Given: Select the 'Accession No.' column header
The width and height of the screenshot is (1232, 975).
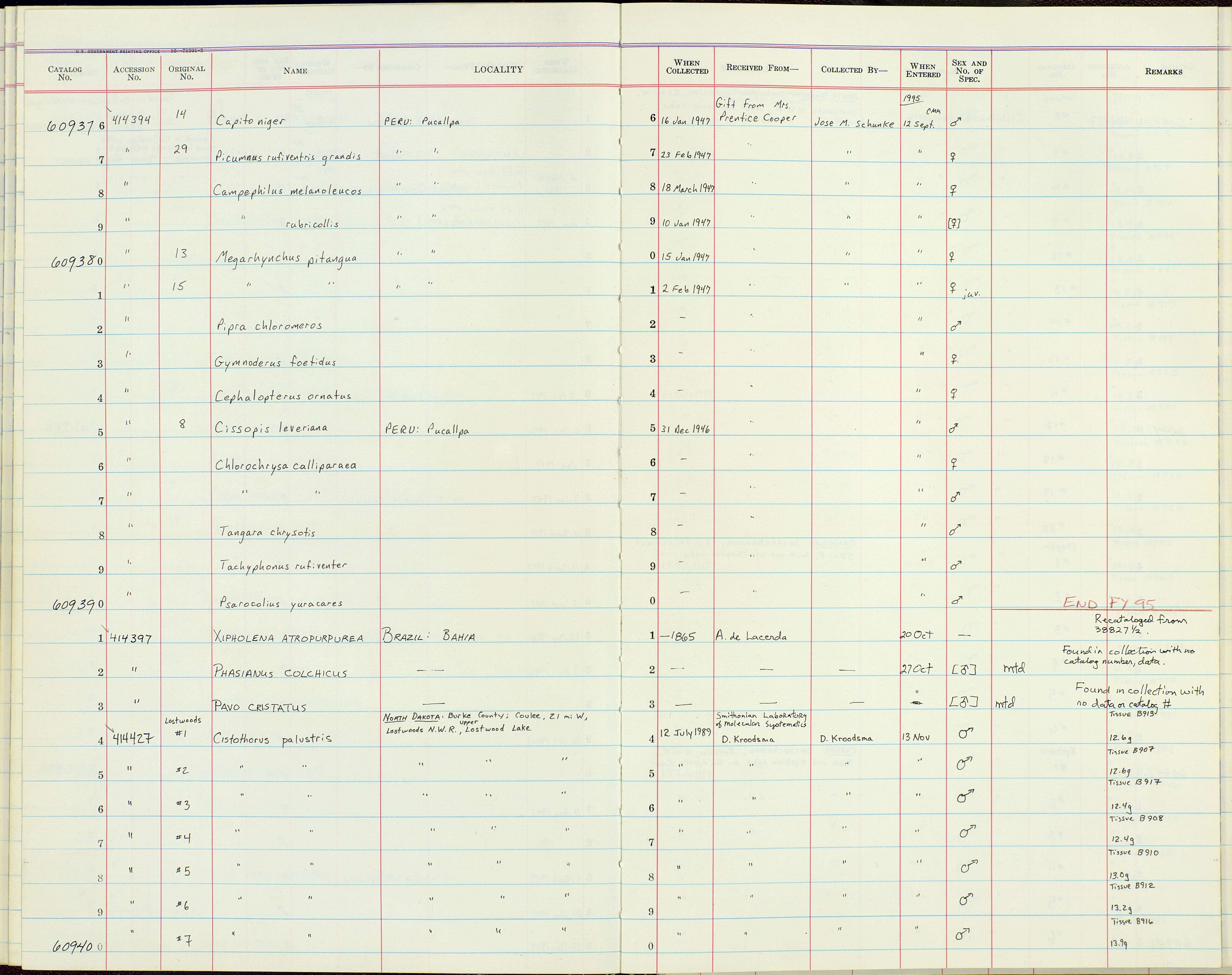Looking at the screenshot, I should 134,73.
